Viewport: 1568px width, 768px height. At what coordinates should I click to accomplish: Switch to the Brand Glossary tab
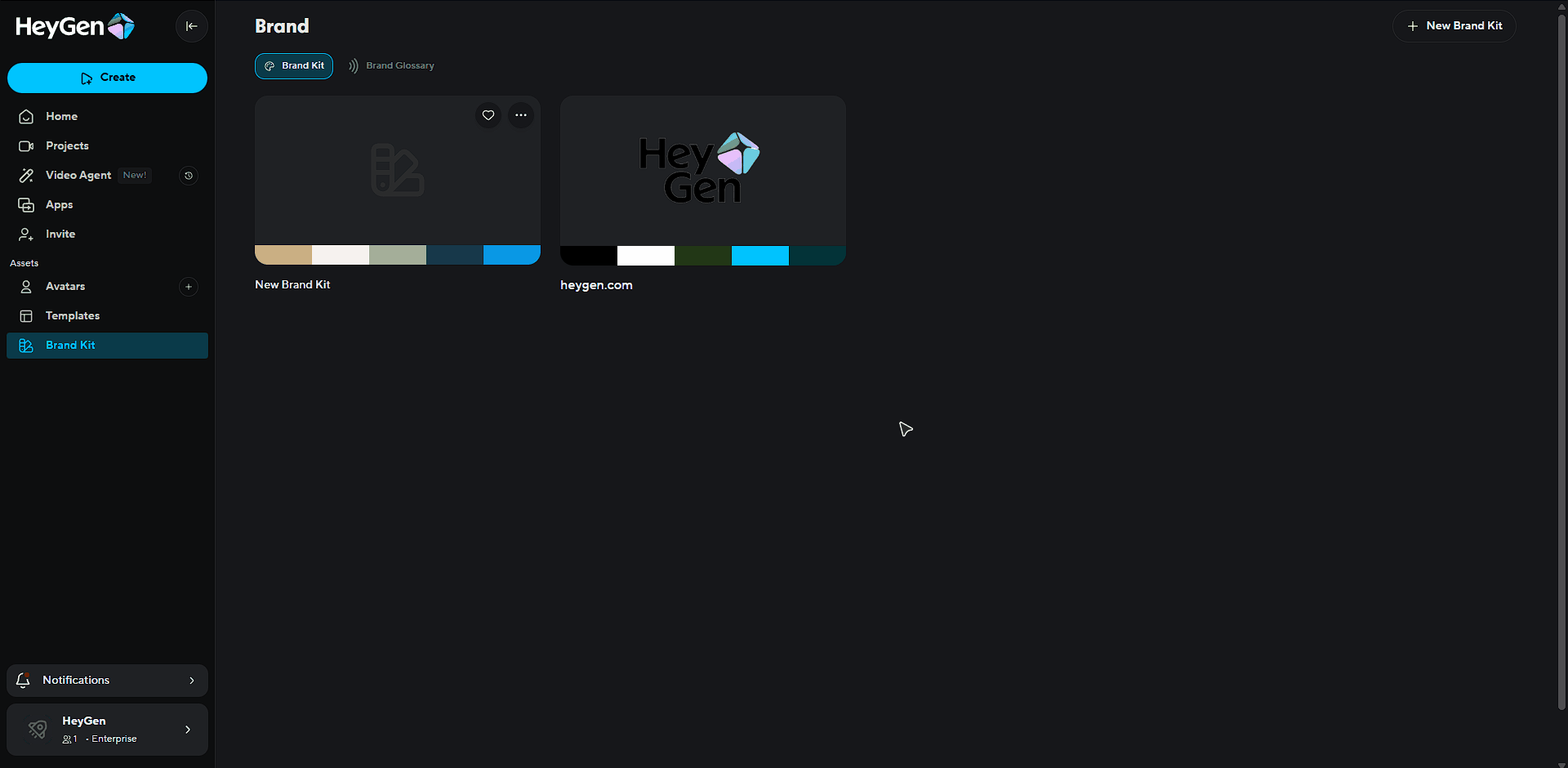[x=391, y=66]
